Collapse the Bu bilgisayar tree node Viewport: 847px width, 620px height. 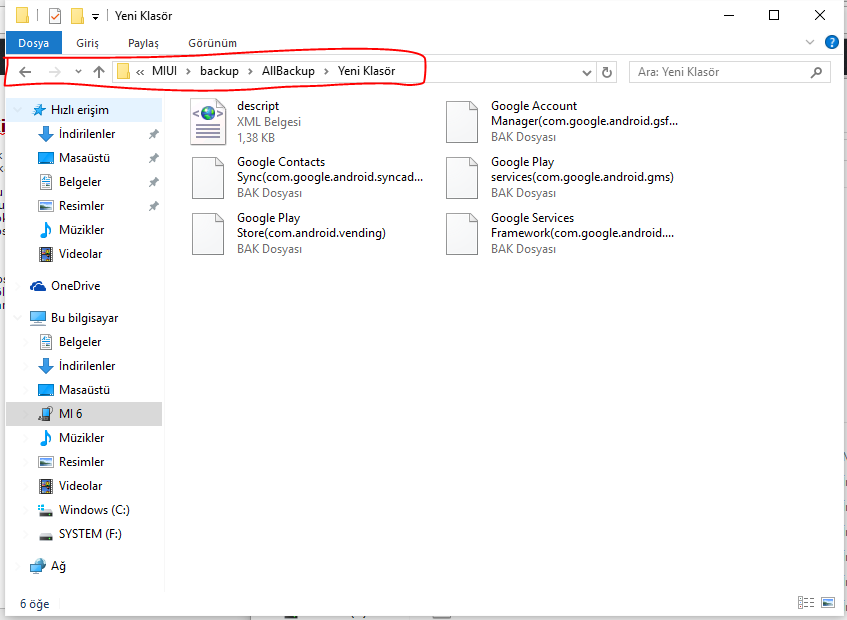[x=18, y=318]
